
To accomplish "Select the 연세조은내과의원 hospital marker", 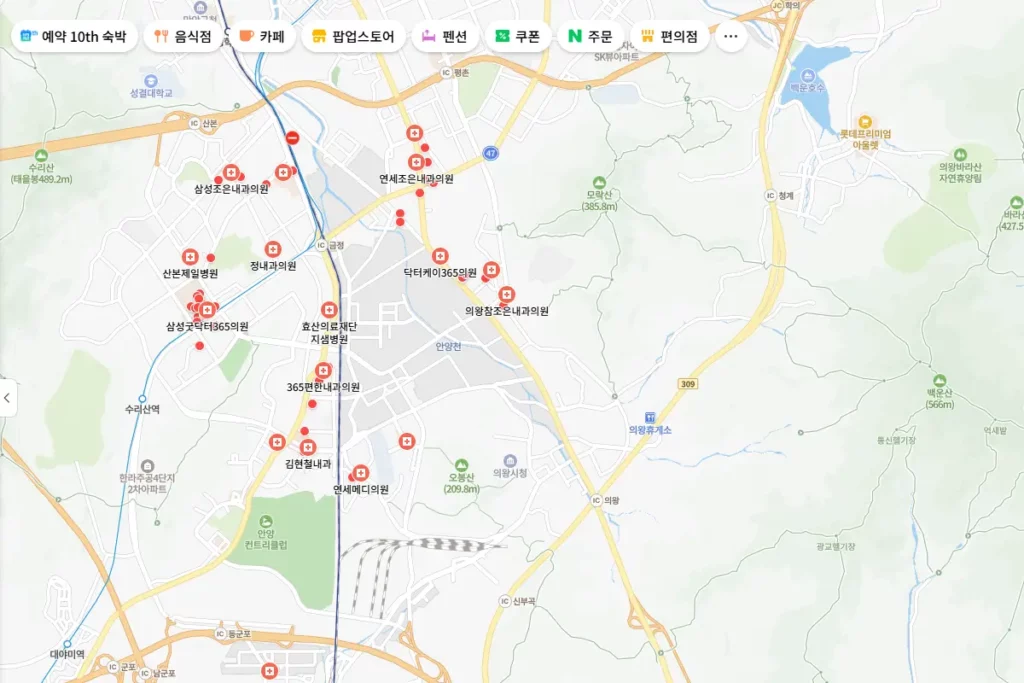I will [417, 162].
